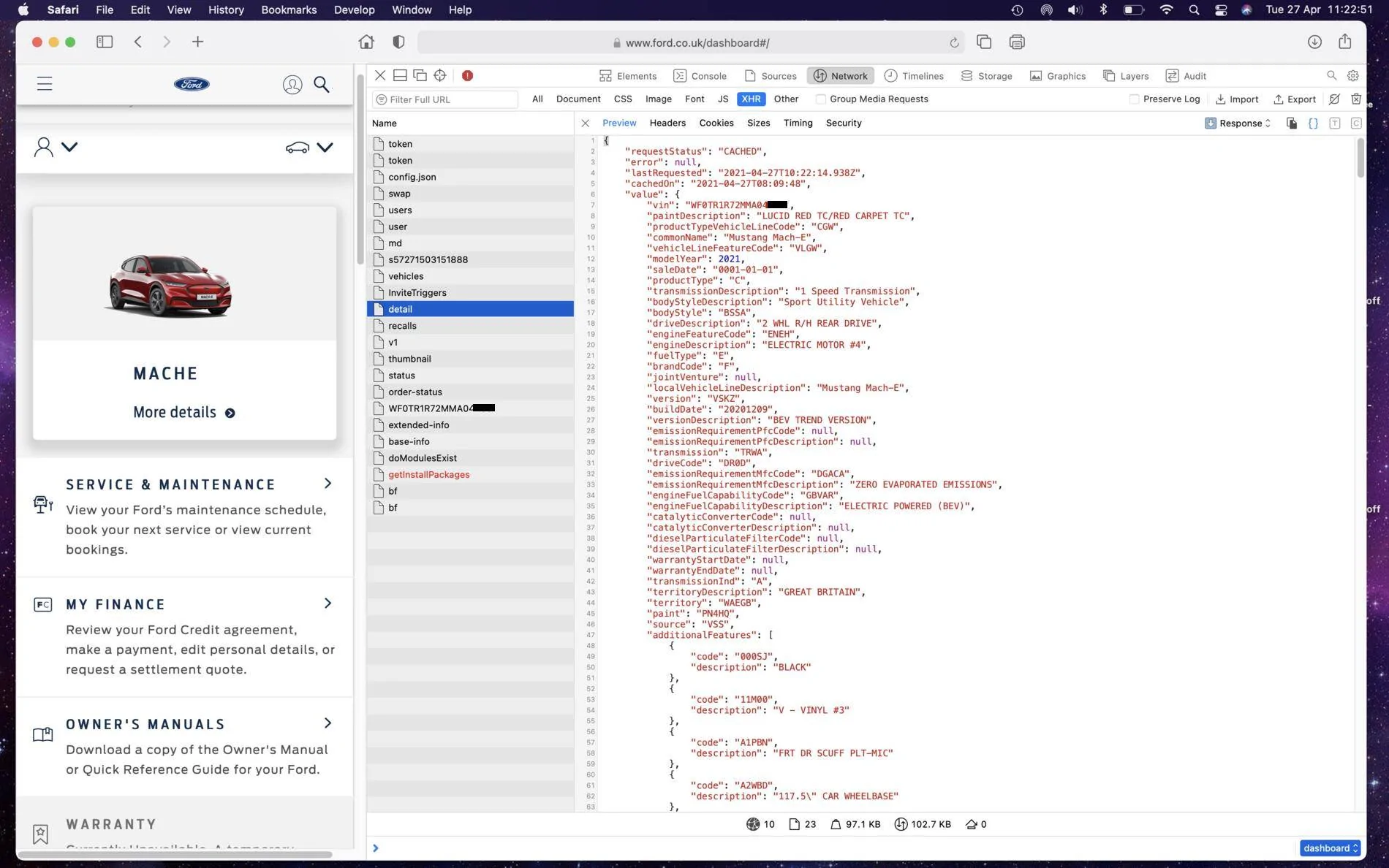Open the Share sheet icon

(x=1345, y=42)
